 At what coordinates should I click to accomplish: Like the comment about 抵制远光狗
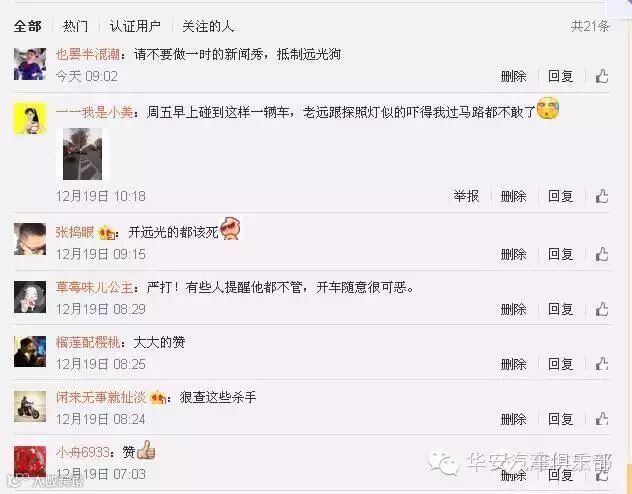(x=602, y=76)
